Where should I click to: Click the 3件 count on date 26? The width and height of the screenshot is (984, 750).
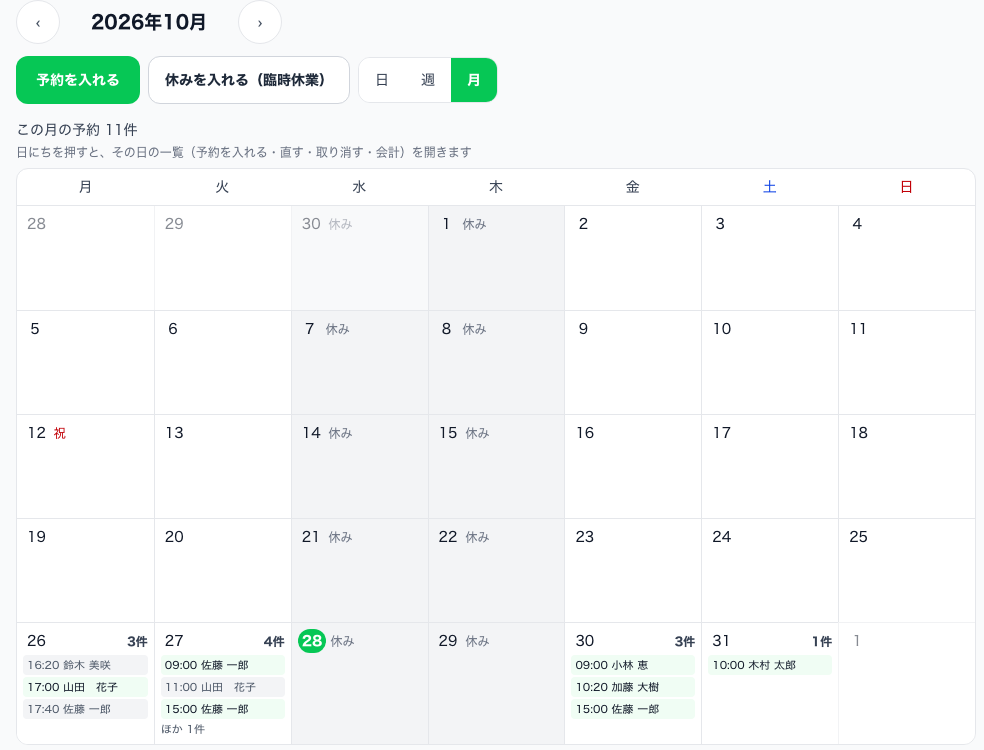pyautogui.click(x=137, y=641)
